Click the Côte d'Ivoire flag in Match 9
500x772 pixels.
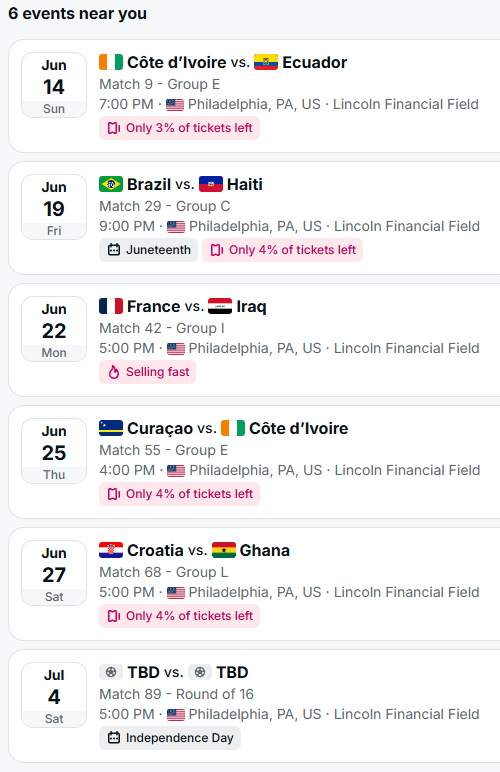click(111, 62)
